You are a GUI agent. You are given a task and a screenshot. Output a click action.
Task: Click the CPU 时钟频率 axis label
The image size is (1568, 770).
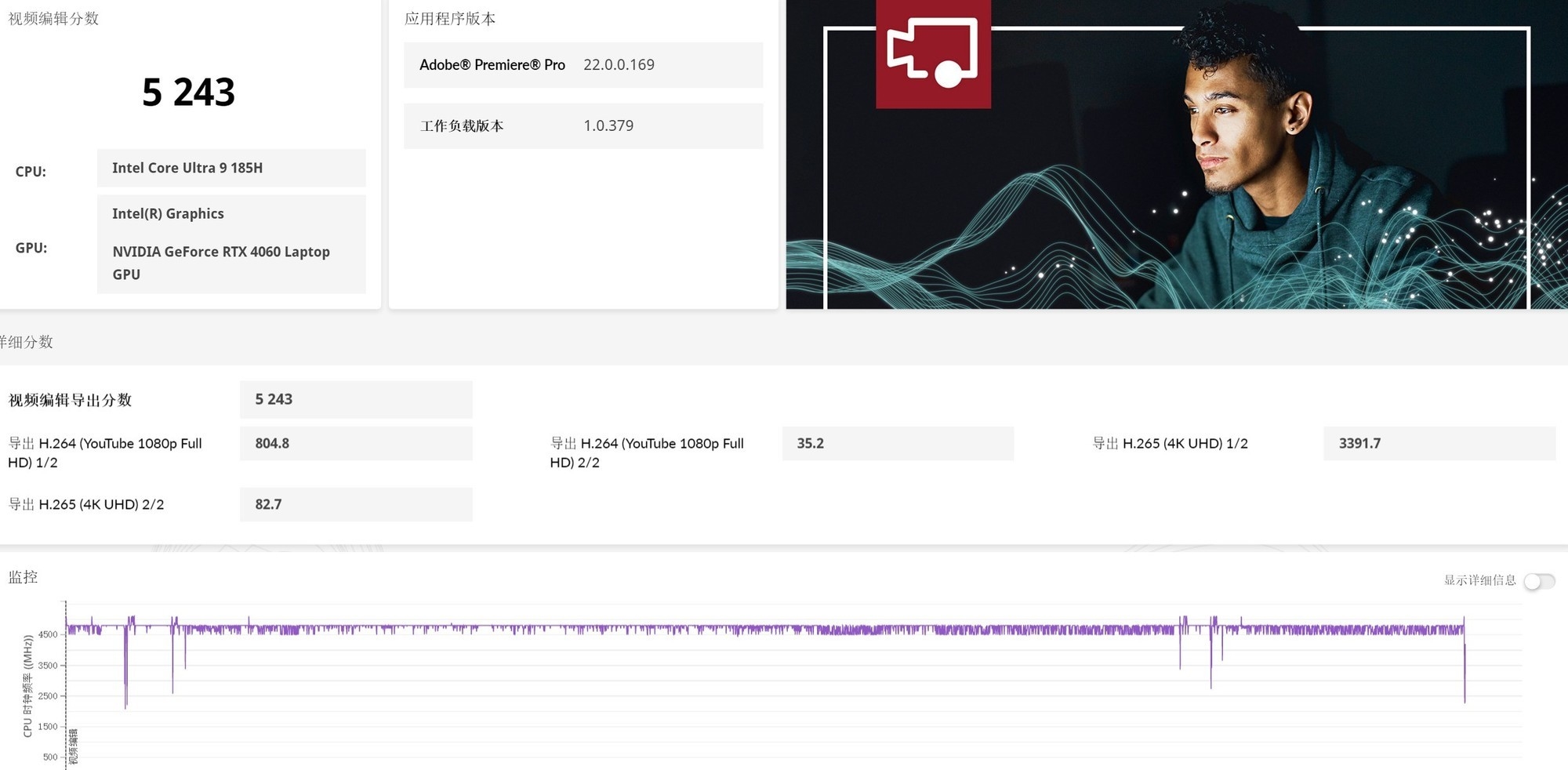click(27, 686)
